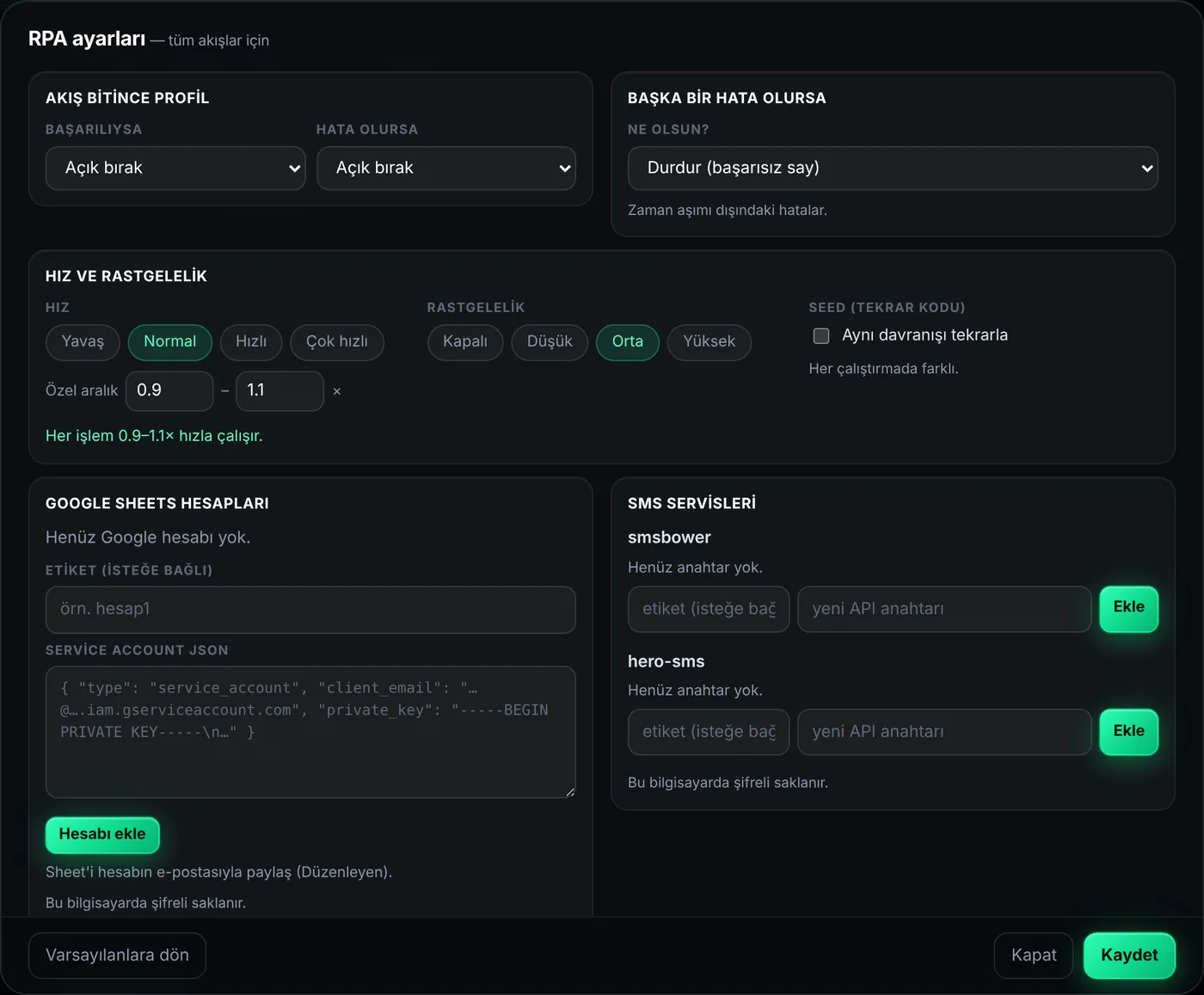The width and height of the screenshot is (1204, 995).
Task: Choose the Çok hızlı speed option
Action: (337, 341)
